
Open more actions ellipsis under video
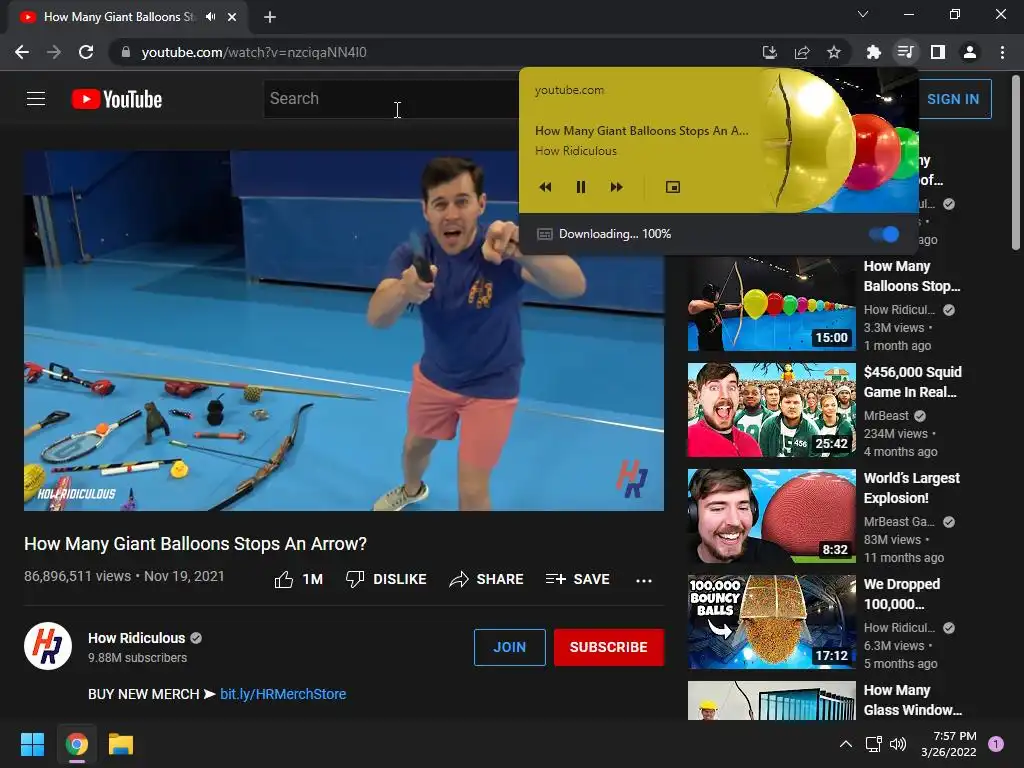pos(644,580)
